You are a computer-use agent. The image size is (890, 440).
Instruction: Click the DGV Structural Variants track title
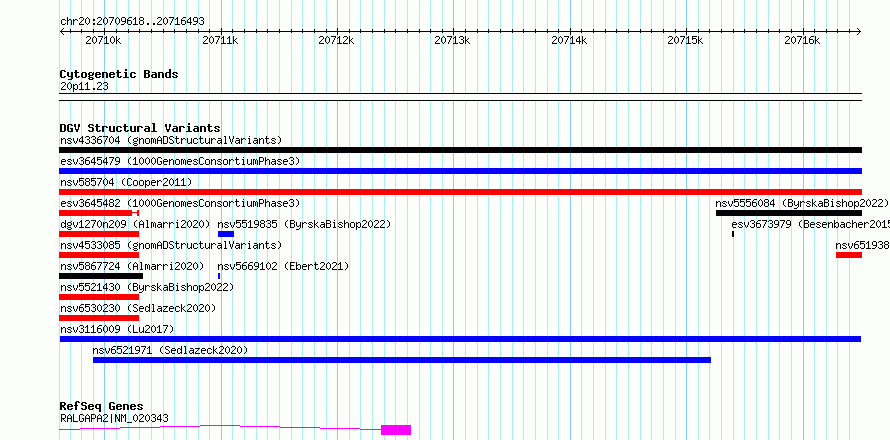[140, 128]
